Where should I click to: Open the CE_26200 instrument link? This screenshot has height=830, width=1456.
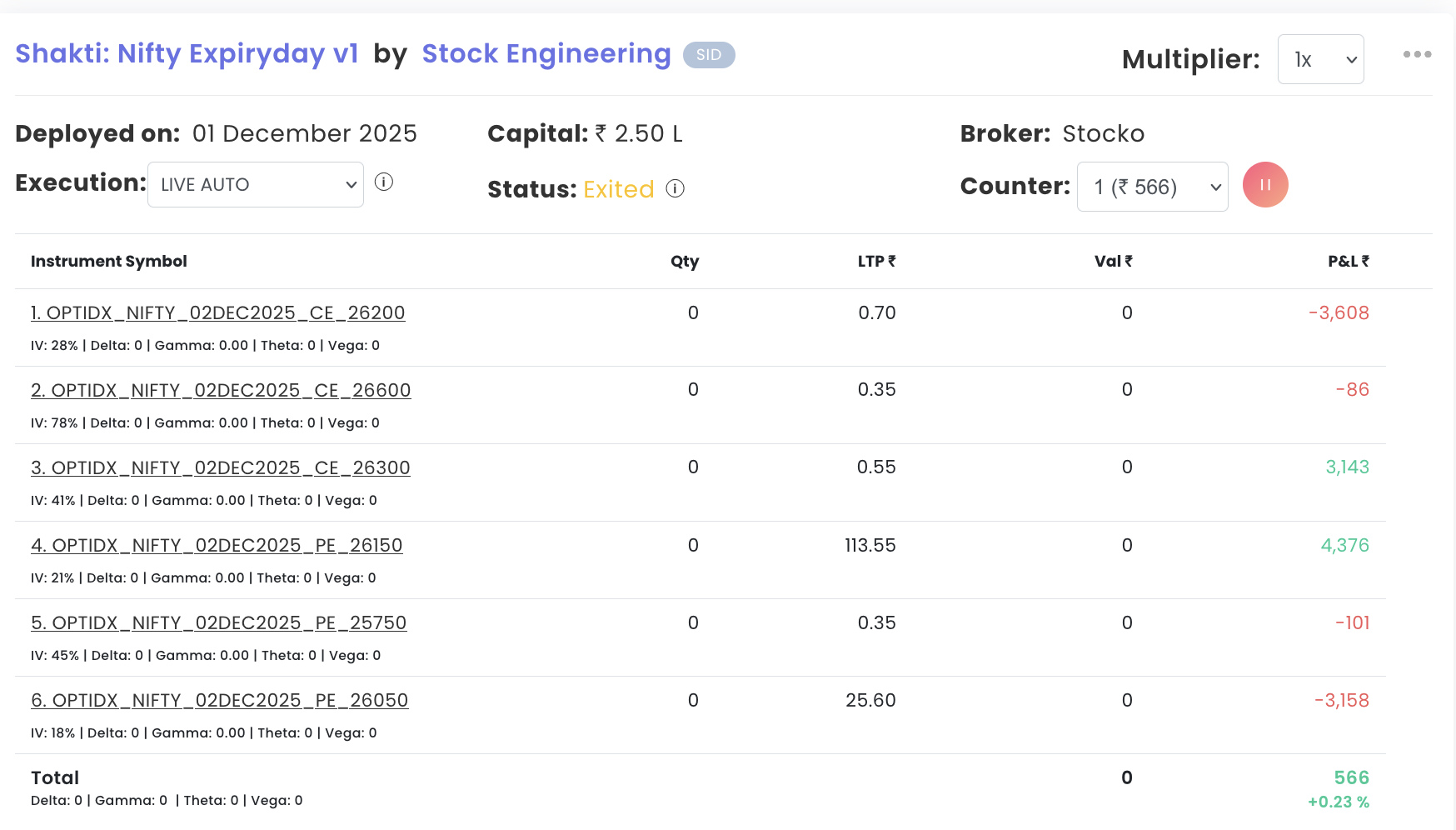[x=218, y=313]
